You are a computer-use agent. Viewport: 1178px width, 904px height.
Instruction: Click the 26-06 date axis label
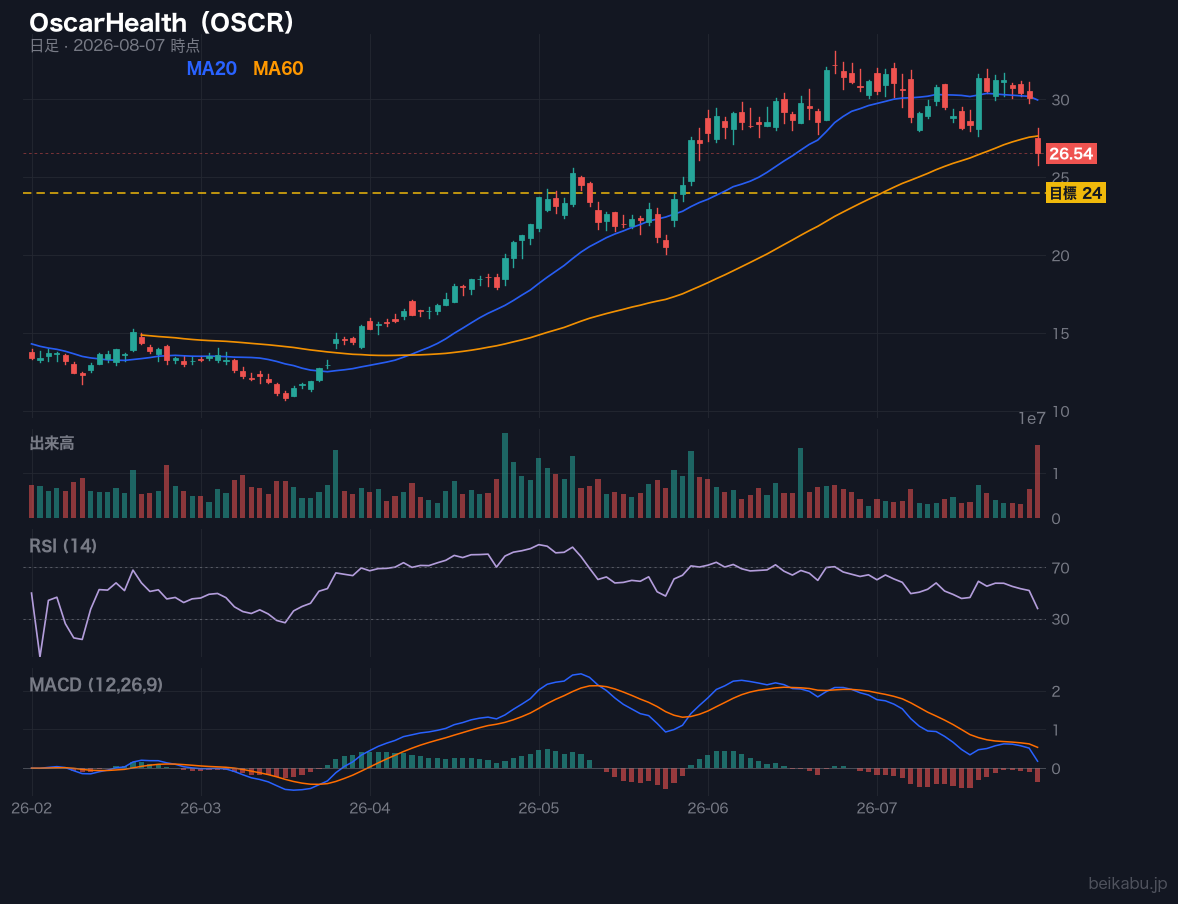point(708,809)
